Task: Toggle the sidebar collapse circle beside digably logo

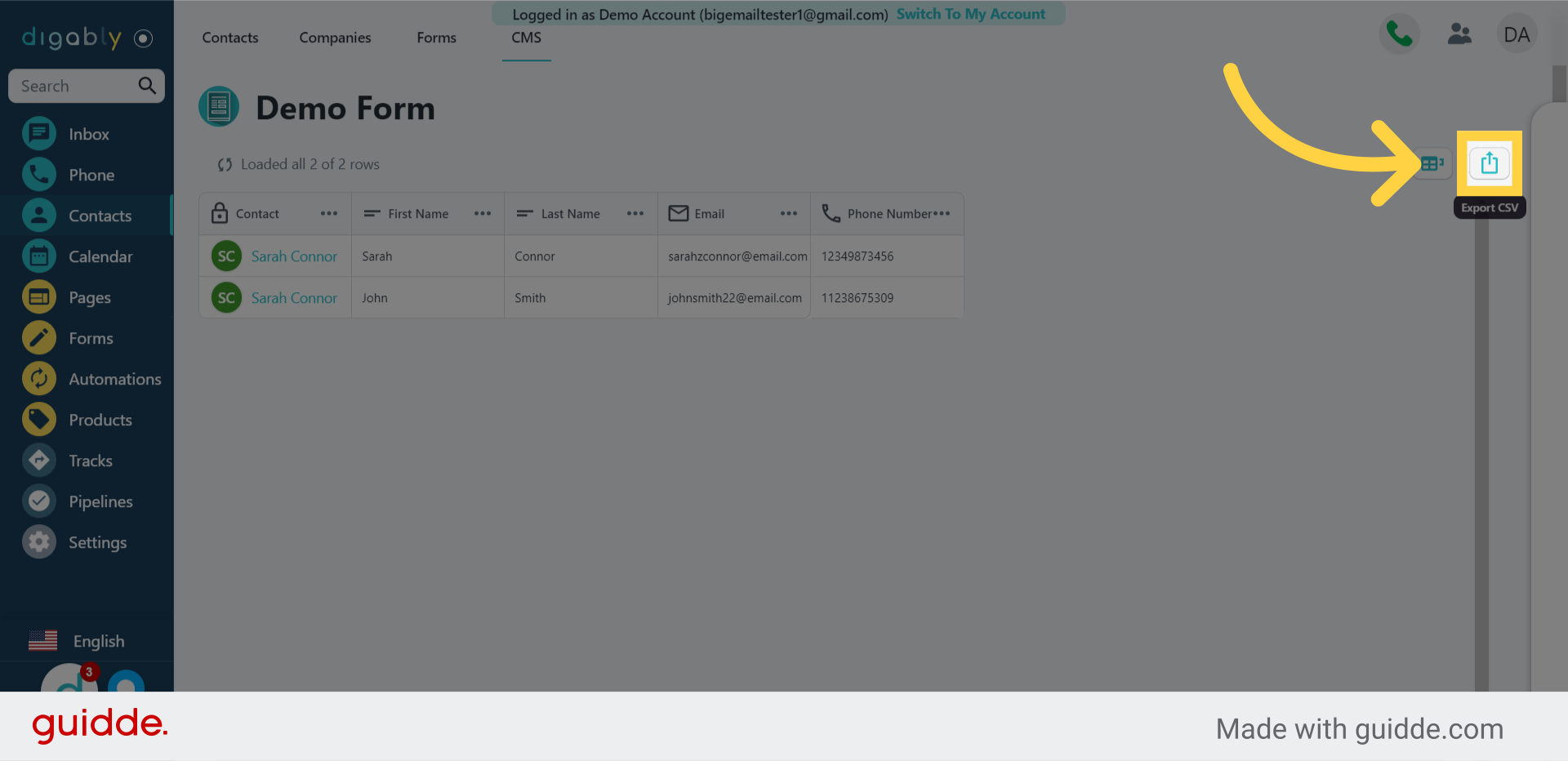Action: click(x=143, y=38)
